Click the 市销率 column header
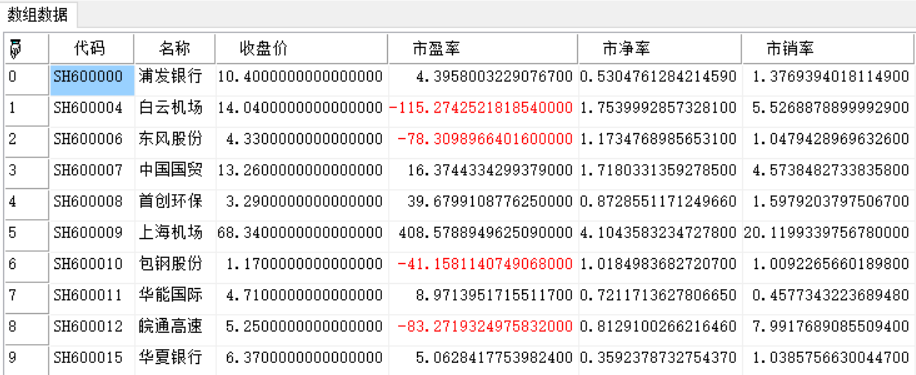 pyautogui.click(x=828, y=48)
